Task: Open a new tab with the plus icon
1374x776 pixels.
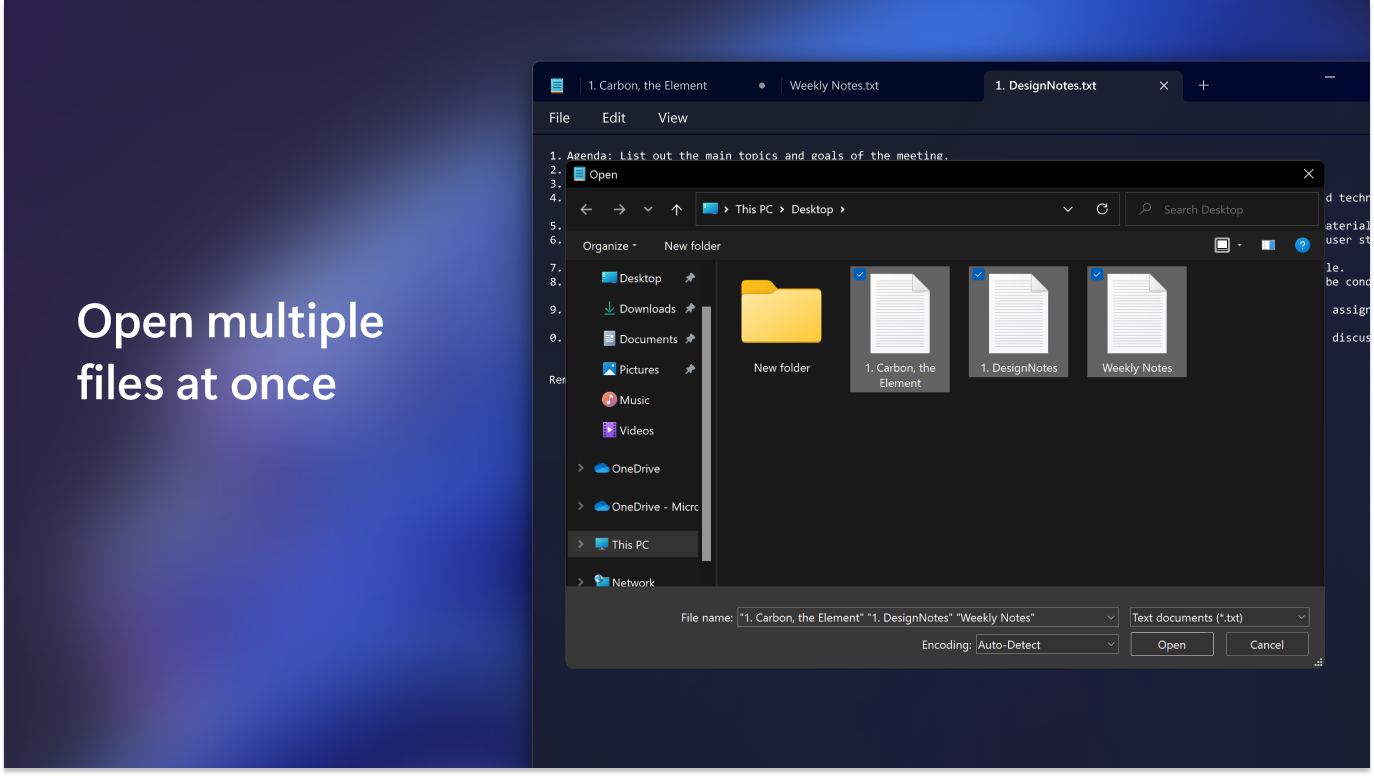Action: pyautogui.click(x=1203, y=85)
